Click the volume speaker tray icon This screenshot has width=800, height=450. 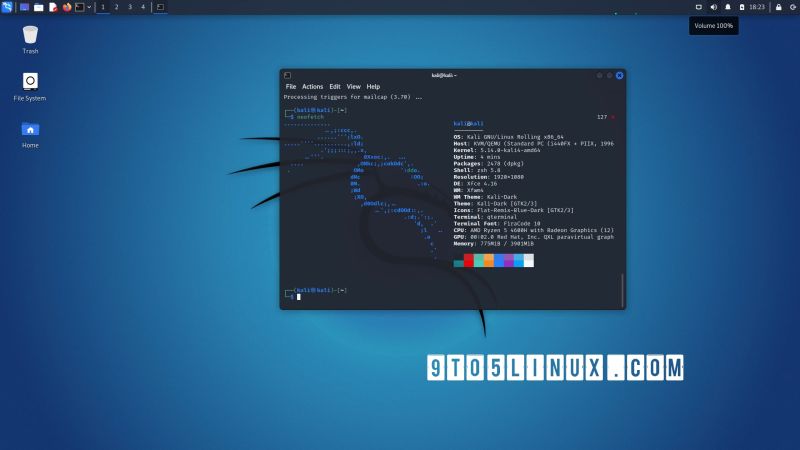713,7
